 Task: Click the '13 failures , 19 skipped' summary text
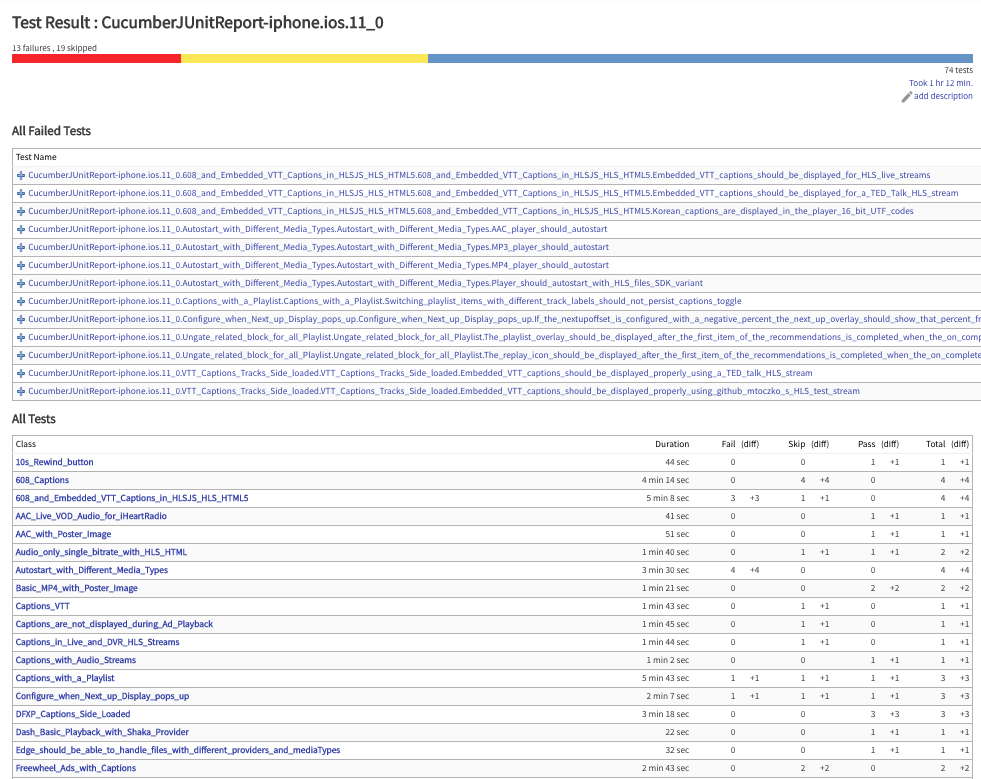click(x=54, y=48)
